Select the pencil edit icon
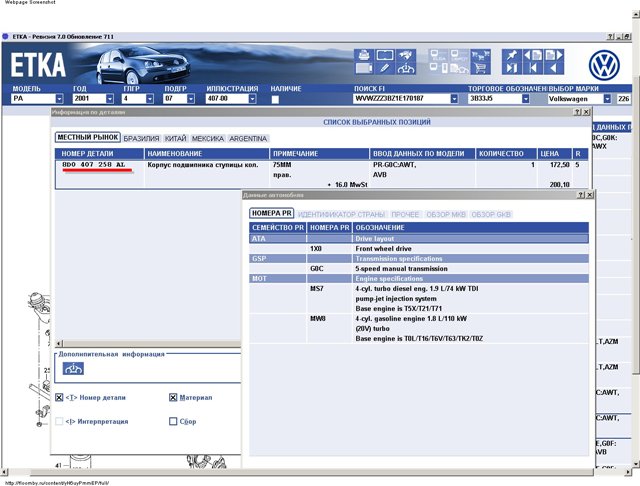 pos(384,68)
